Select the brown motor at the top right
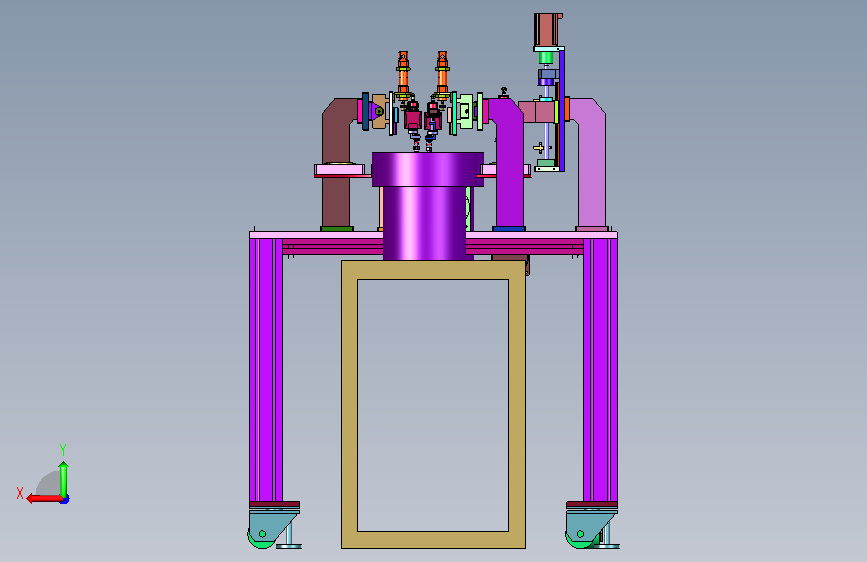Screen dimensions: 867x562 (547, 30)
